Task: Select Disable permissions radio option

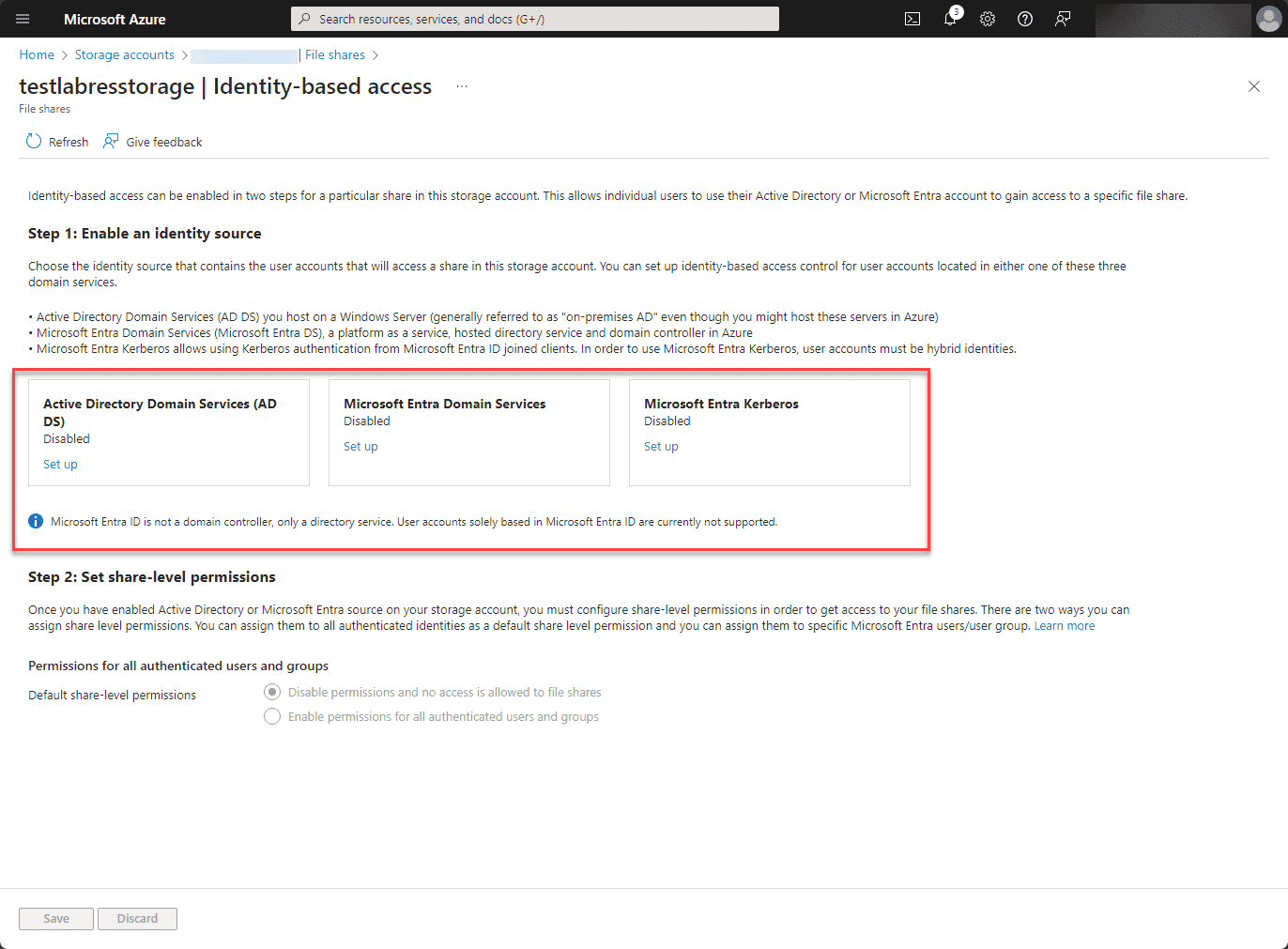Action: pyautogui.click(x=272, y=692)
